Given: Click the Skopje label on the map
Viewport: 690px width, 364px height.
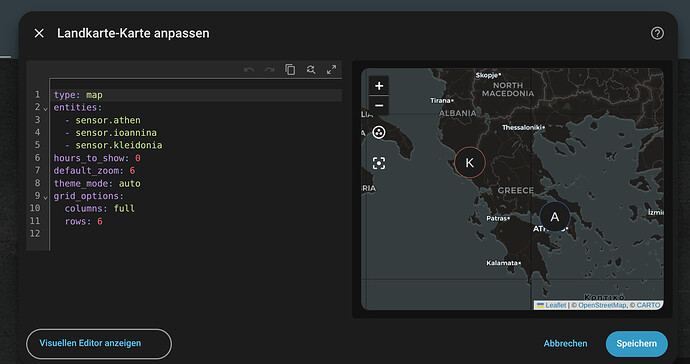Looking at the screenshot, I should click(x=487, y=75).
